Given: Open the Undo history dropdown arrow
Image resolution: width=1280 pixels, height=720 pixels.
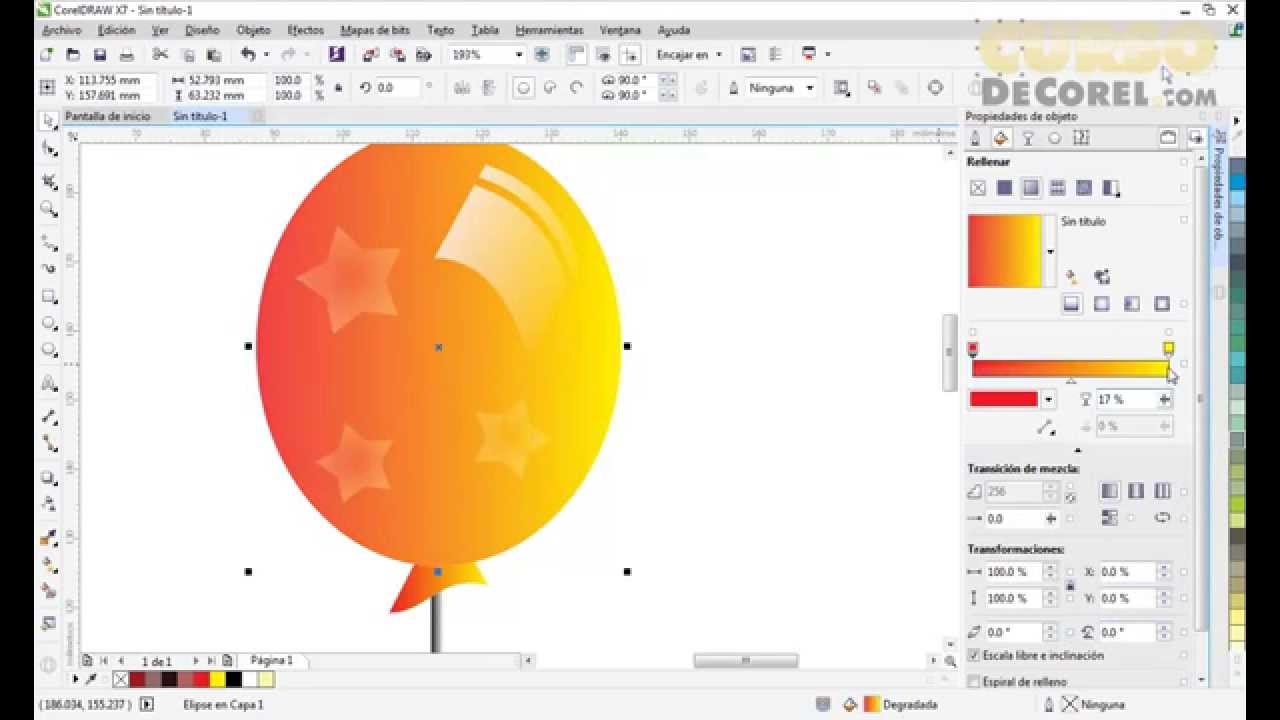Looking at the screenshot, I should click(x=266, y=55).
